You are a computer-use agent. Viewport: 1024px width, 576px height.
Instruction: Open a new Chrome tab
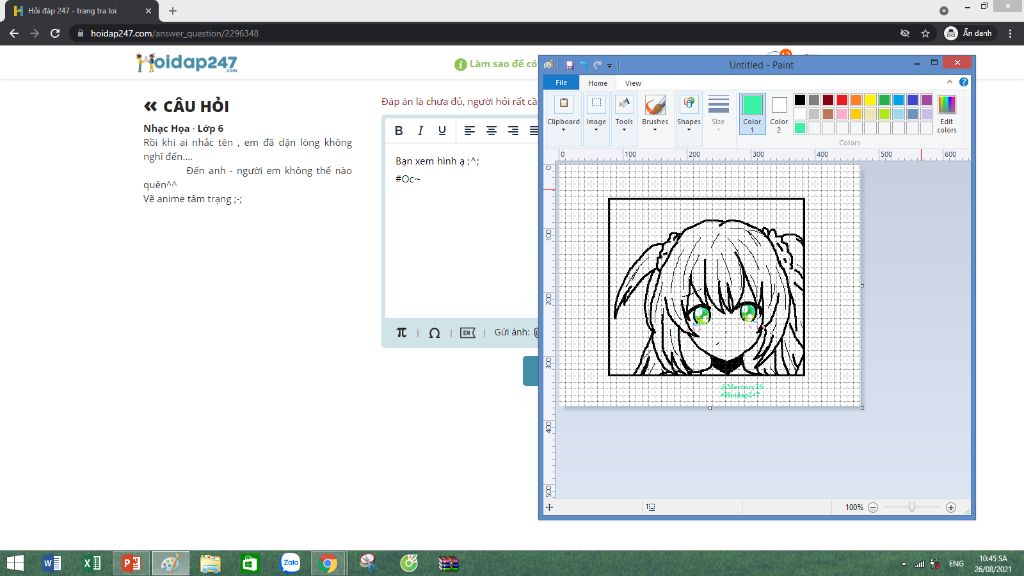172,11
